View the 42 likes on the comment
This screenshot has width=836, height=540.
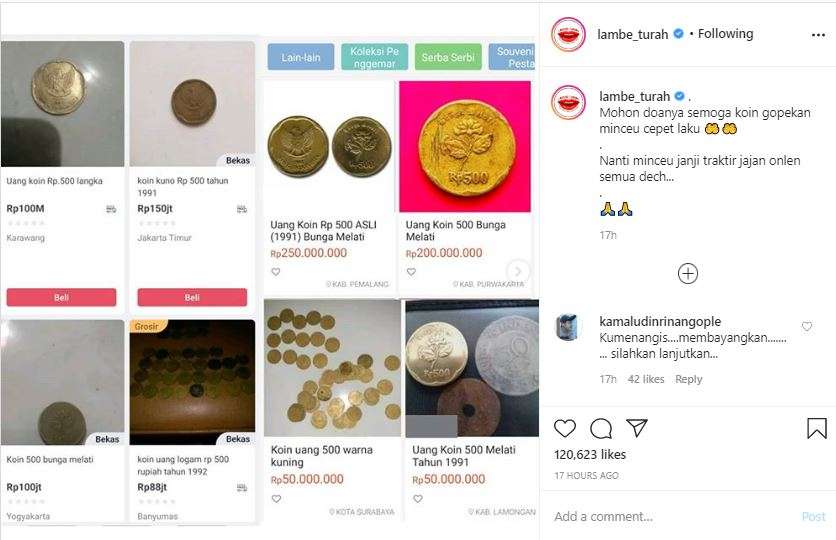pos(646,379)
